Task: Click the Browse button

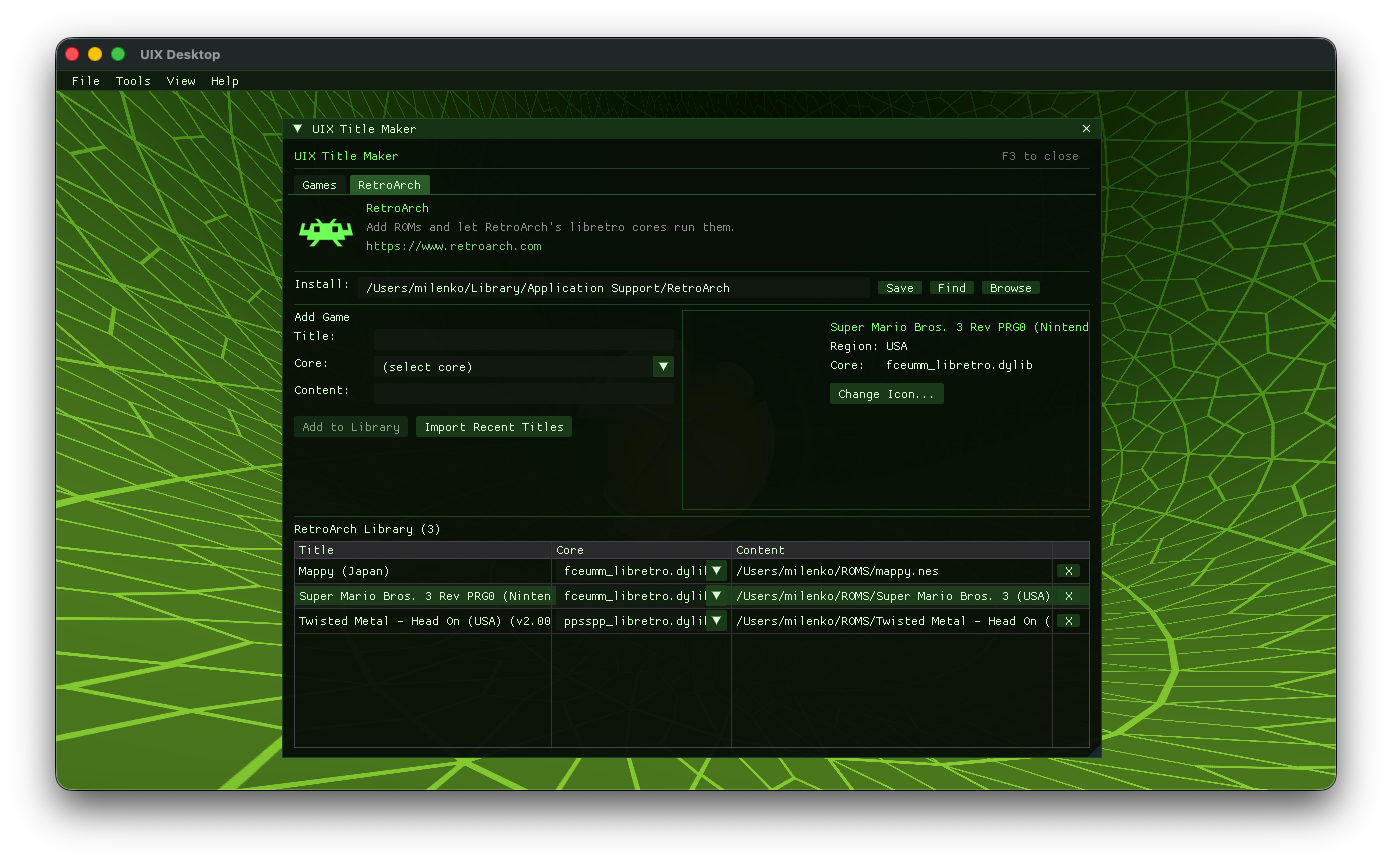Action: [1011, 288]
